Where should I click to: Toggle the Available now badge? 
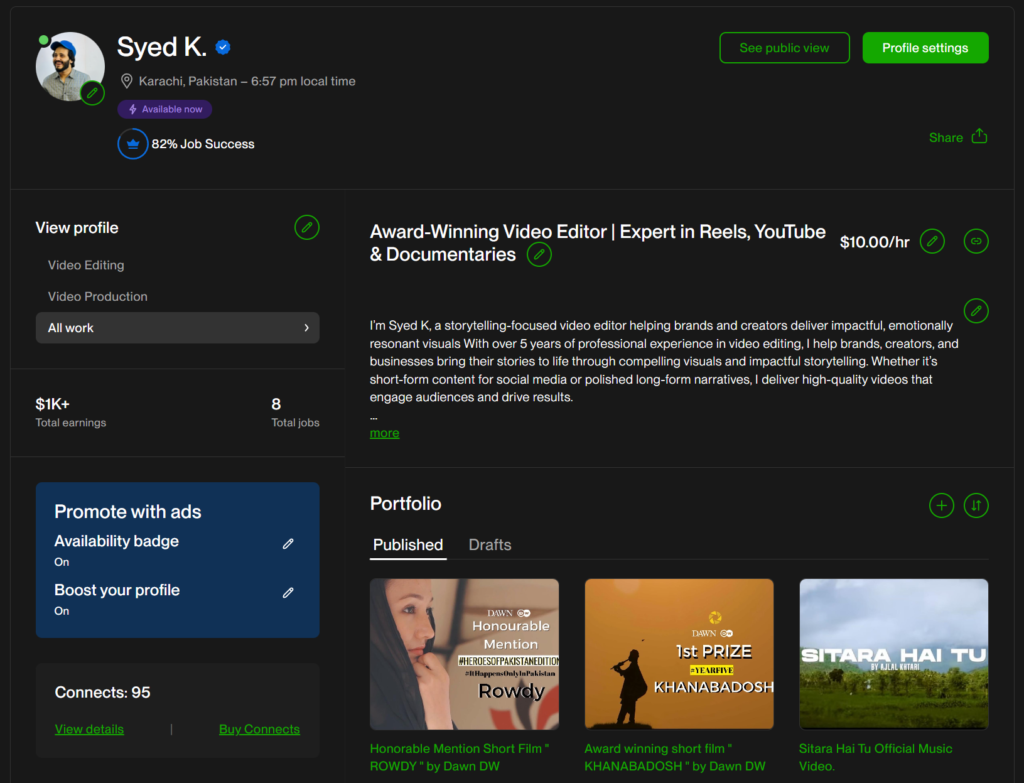tap(165, 110)
